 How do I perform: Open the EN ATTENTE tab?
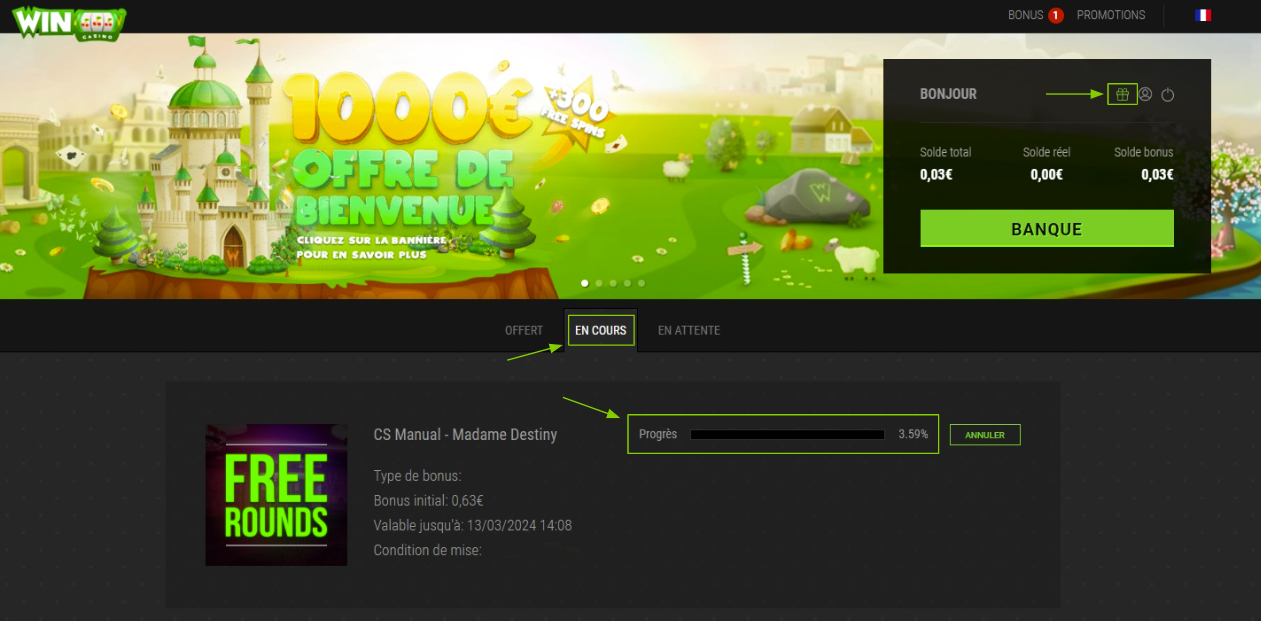pyautogui.click(x=688, y=331)
